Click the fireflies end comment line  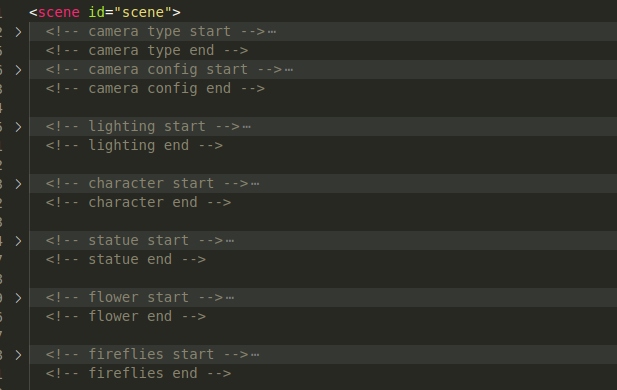[x=139, y=373]
